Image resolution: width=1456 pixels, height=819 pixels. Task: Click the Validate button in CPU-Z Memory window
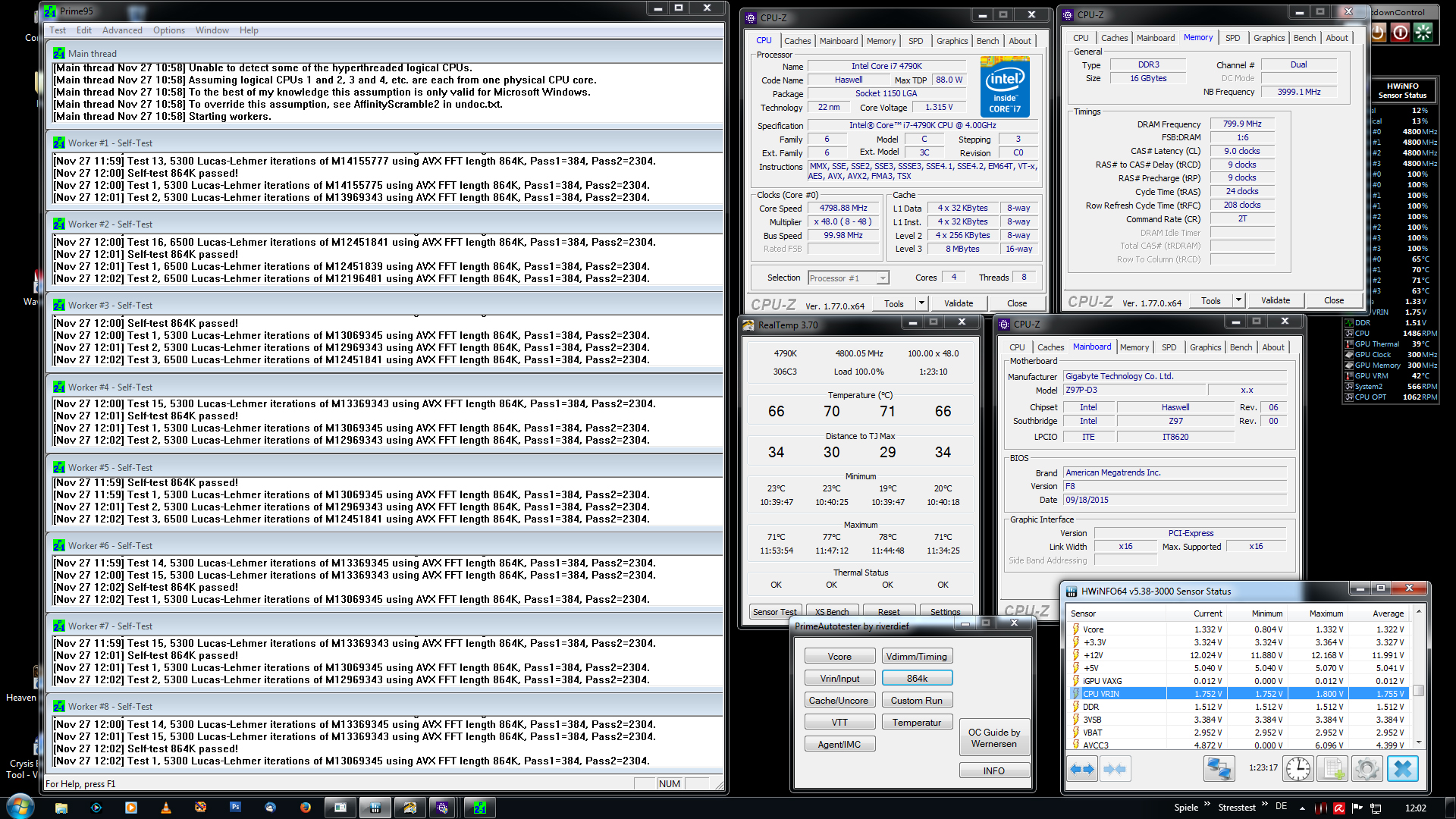[x=1275, y=300]
